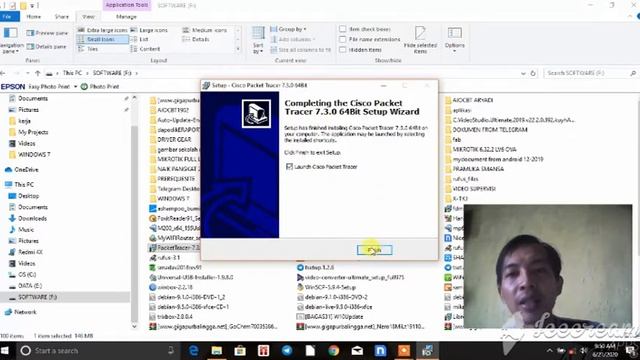The image size is (640, 360).
Task: Click Finish in the Cisco setup wizard
Action: [374, 250]
